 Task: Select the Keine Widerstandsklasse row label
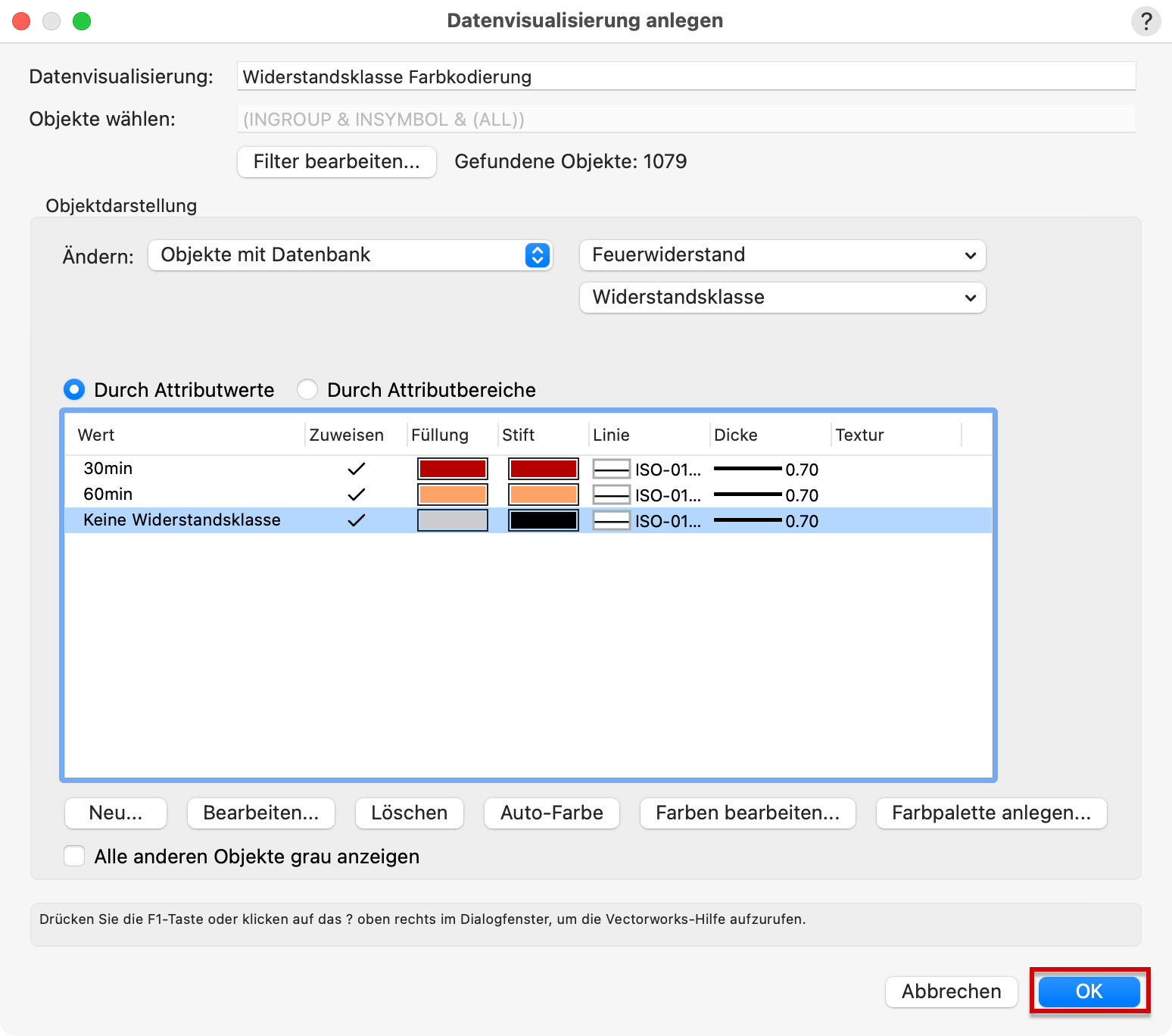[182, 520]
